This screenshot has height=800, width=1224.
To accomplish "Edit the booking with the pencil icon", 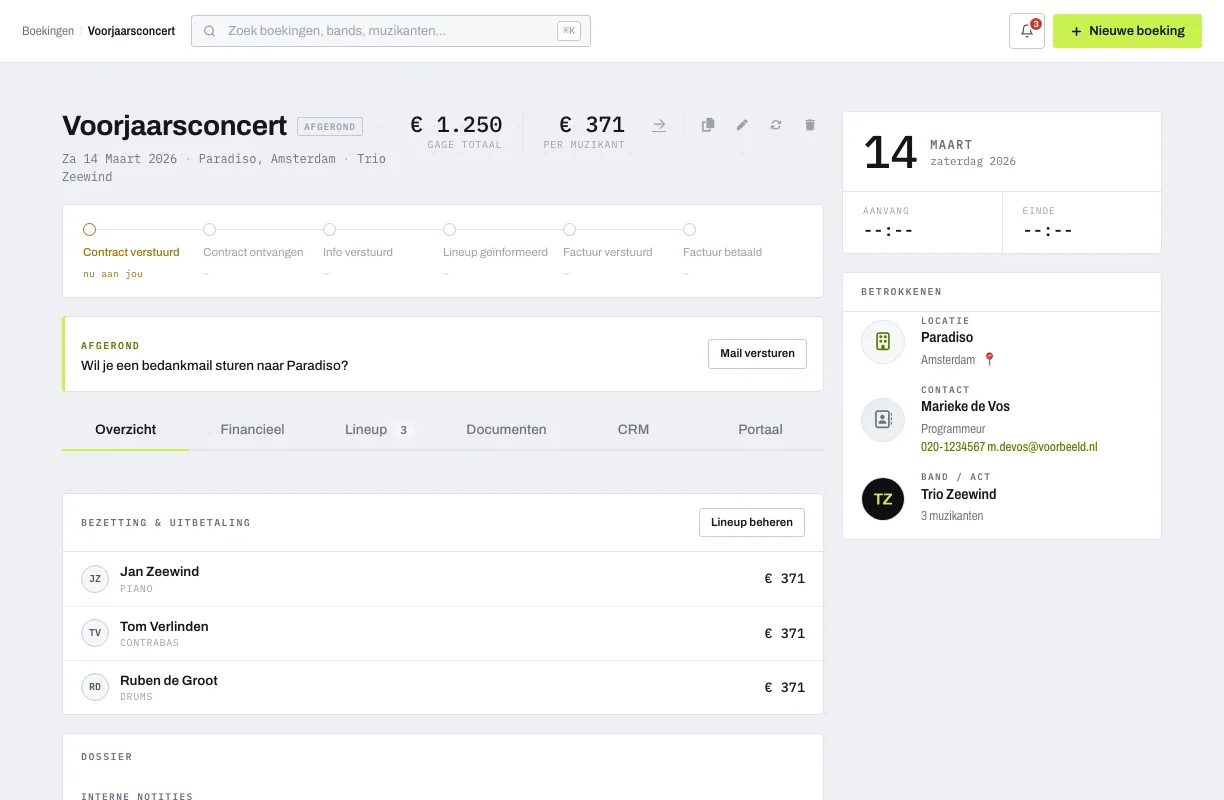I will pos(742,125).
